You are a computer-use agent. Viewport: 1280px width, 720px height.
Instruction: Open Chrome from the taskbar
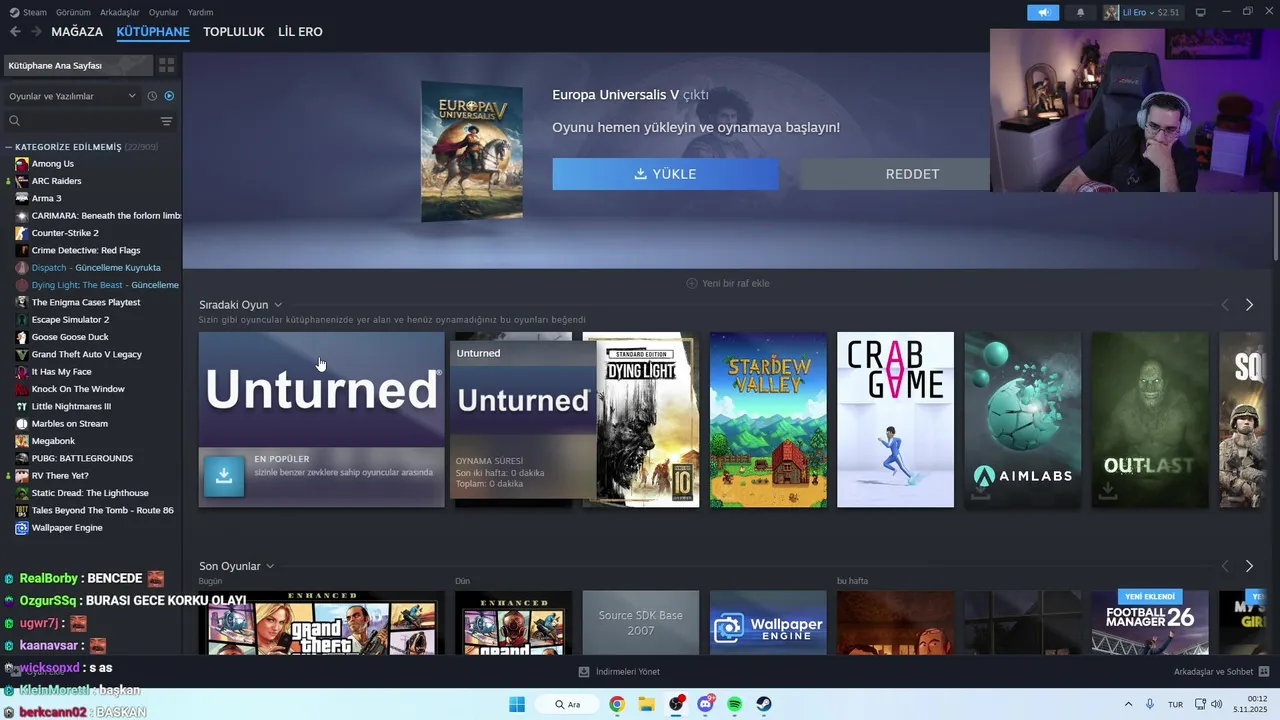617,704
